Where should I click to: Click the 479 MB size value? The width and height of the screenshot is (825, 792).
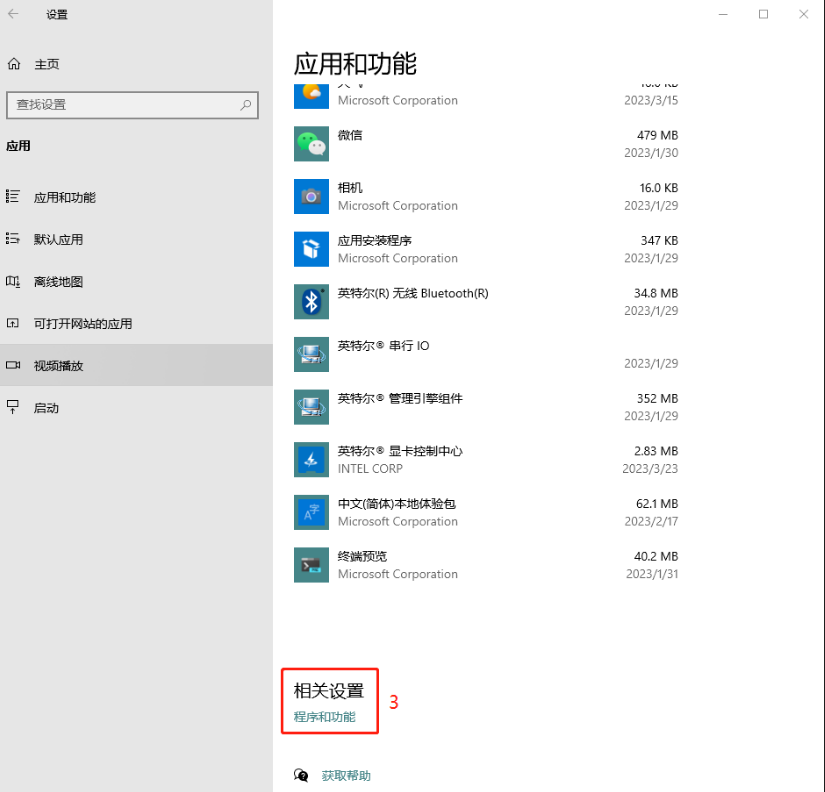pos(657,135)
